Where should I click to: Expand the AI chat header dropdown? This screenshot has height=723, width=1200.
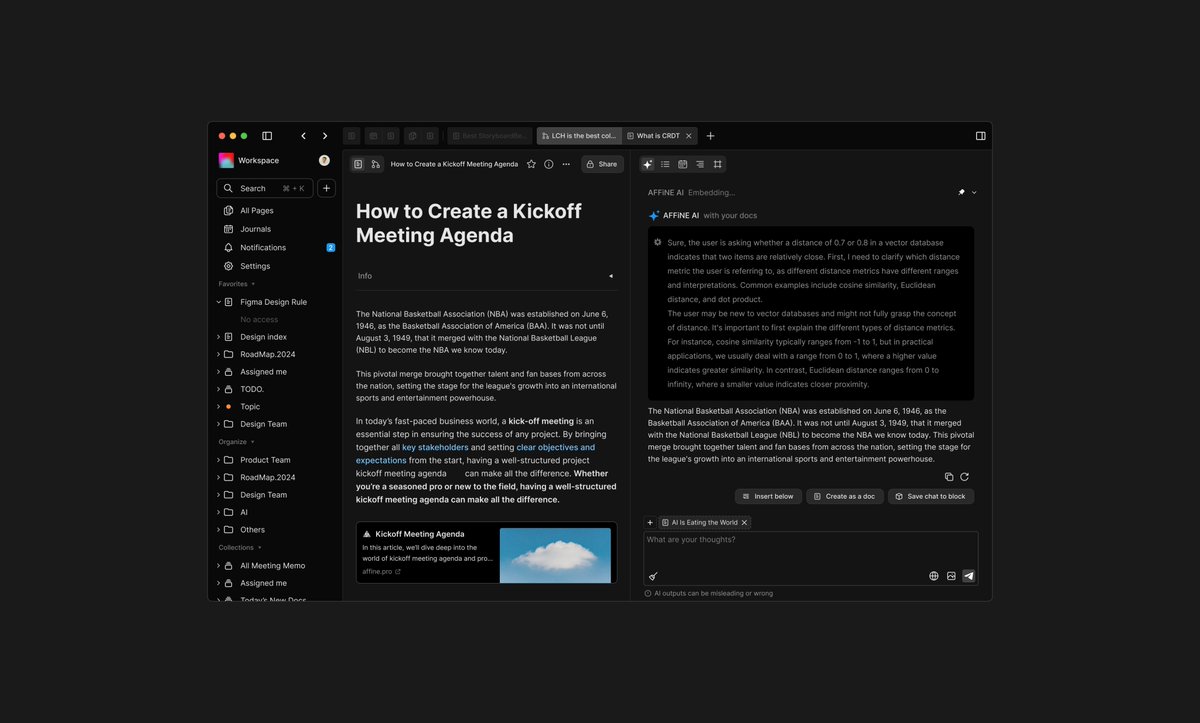[x=974, y=192]
